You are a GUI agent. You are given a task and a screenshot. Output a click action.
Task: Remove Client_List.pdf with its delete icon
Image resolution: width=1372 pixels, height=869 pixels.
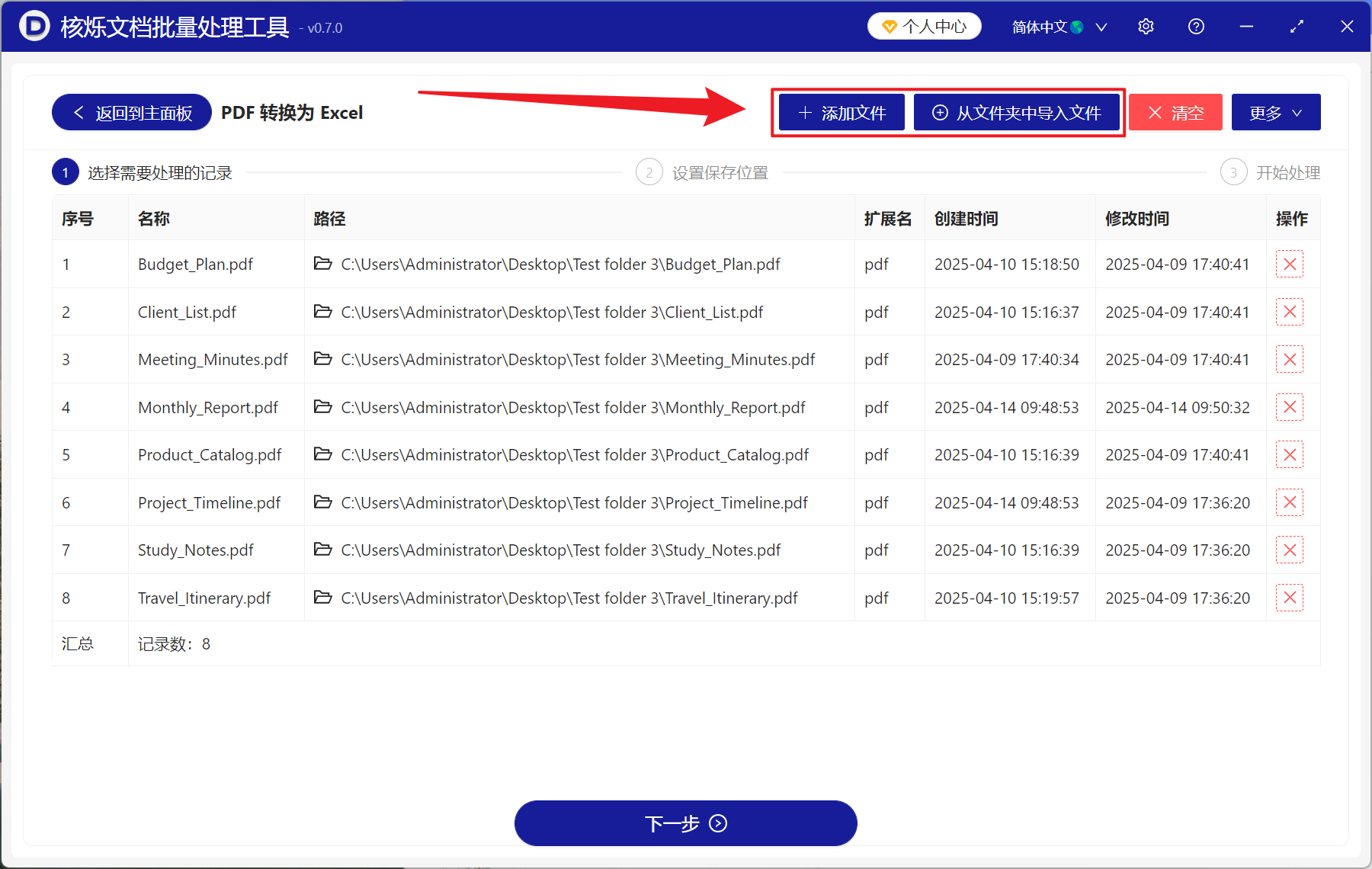tap(1290, 312)
